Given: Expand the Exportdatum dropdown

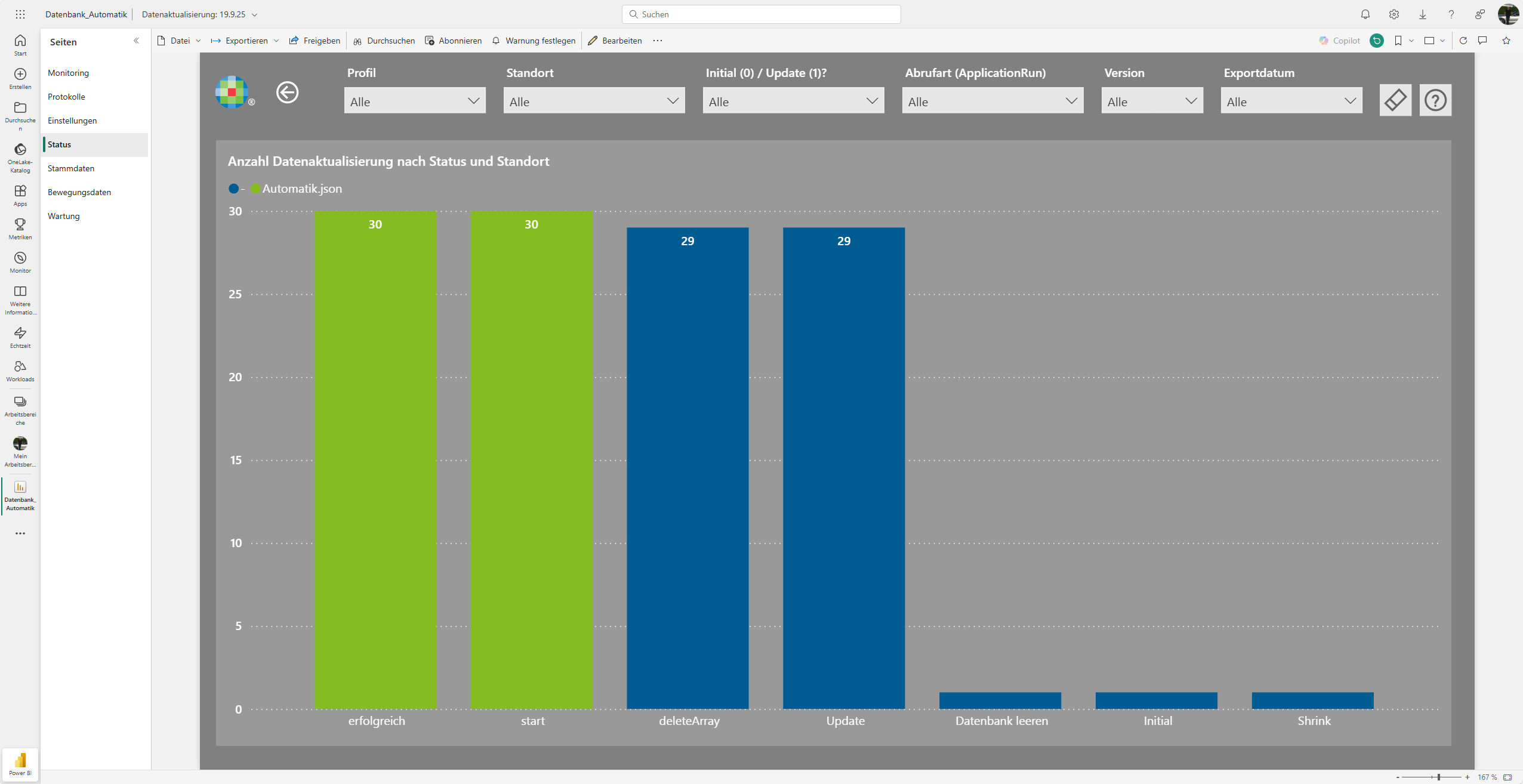Looking at the screenshot, I should [1291, 101].
